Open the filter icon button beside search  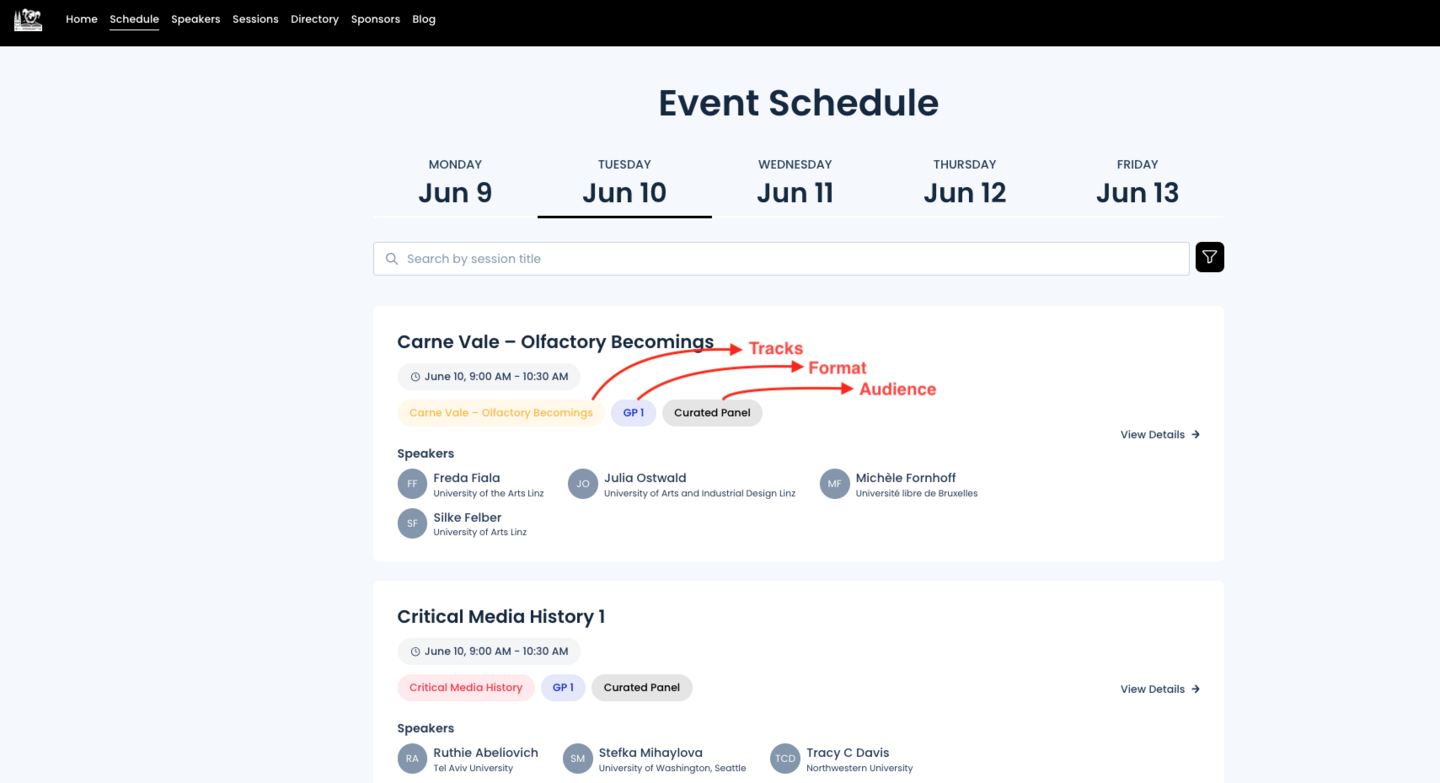click(x=1209, y=257)
